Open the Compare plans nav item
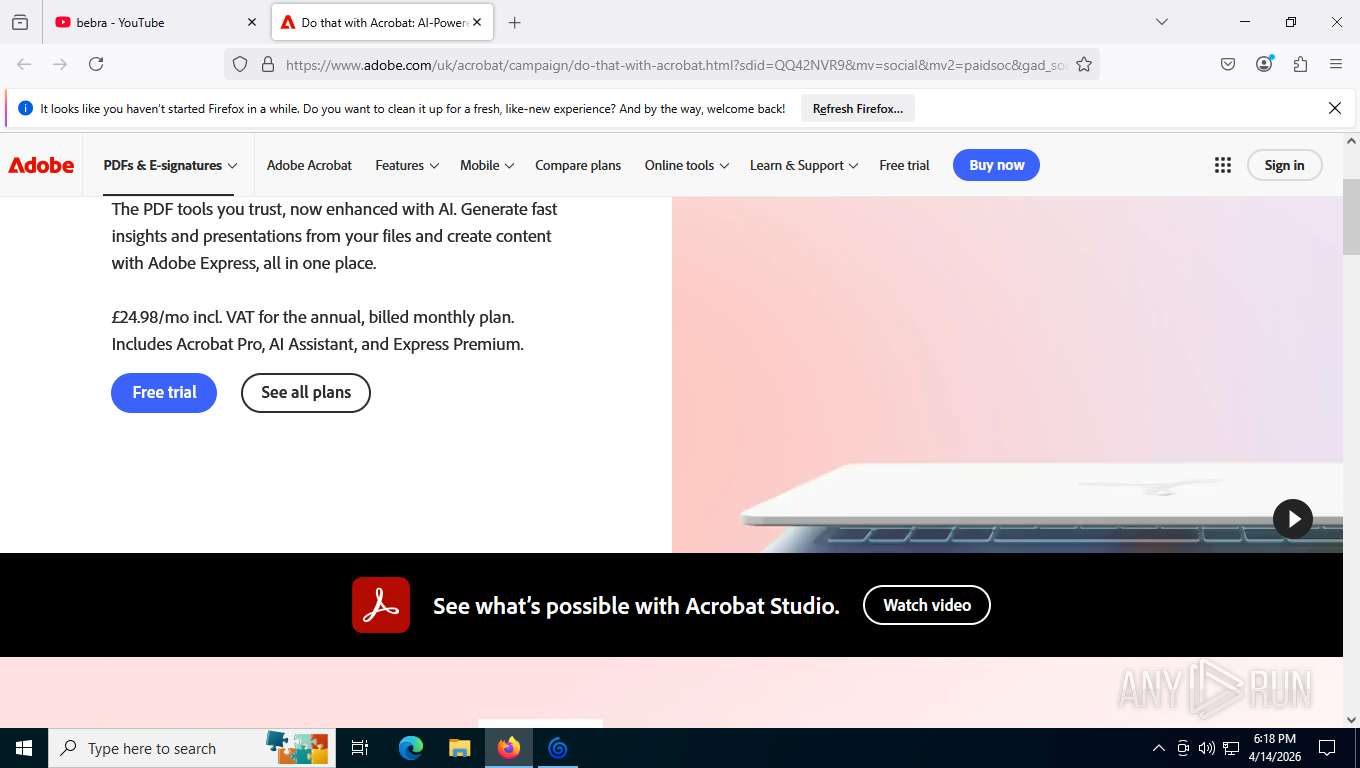Image resolution: width=1360 pixels, height=768 pixels. coord(578,165)
